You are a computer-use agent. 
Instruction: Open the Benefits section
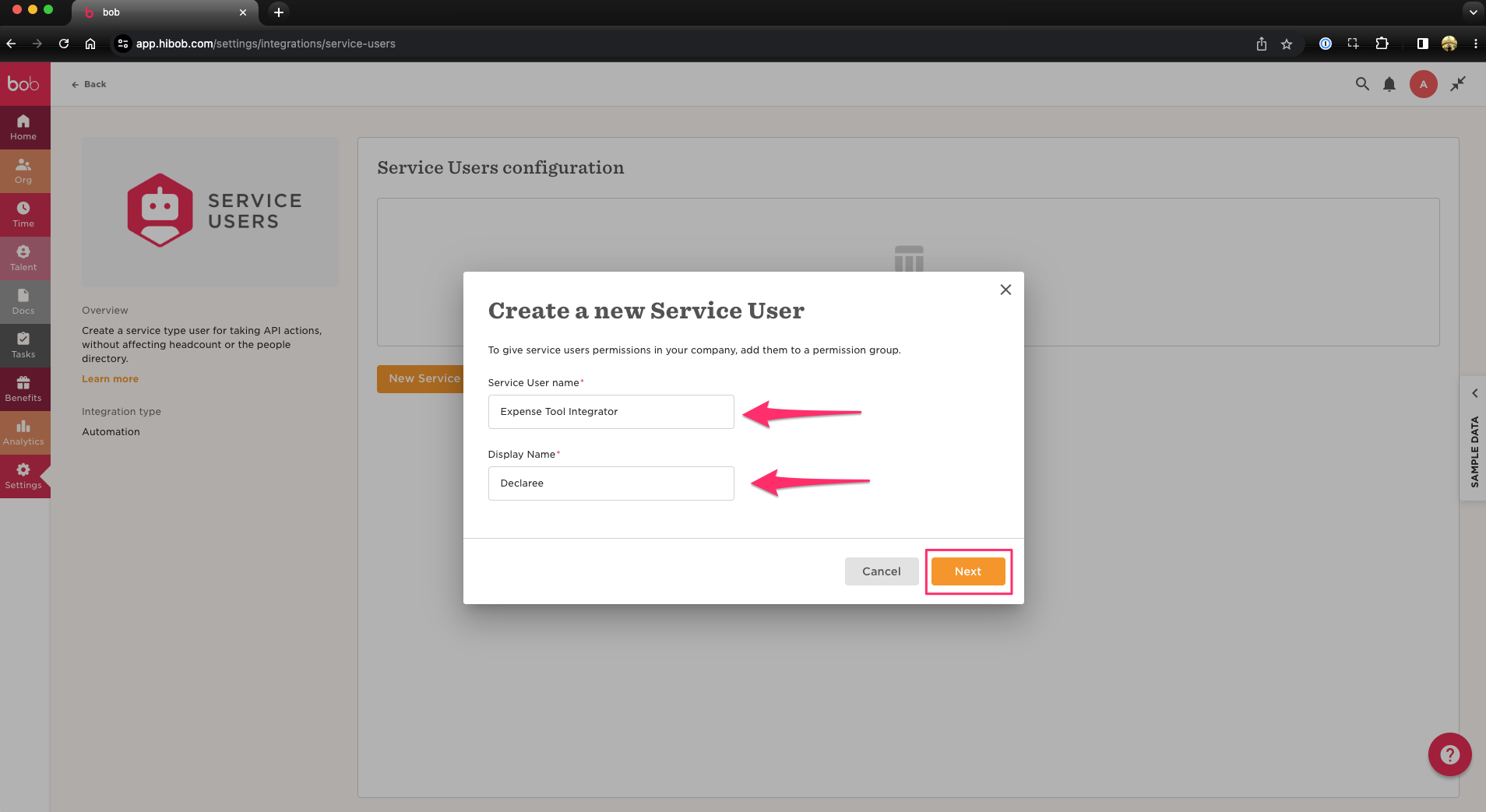[x=23, y=388]
